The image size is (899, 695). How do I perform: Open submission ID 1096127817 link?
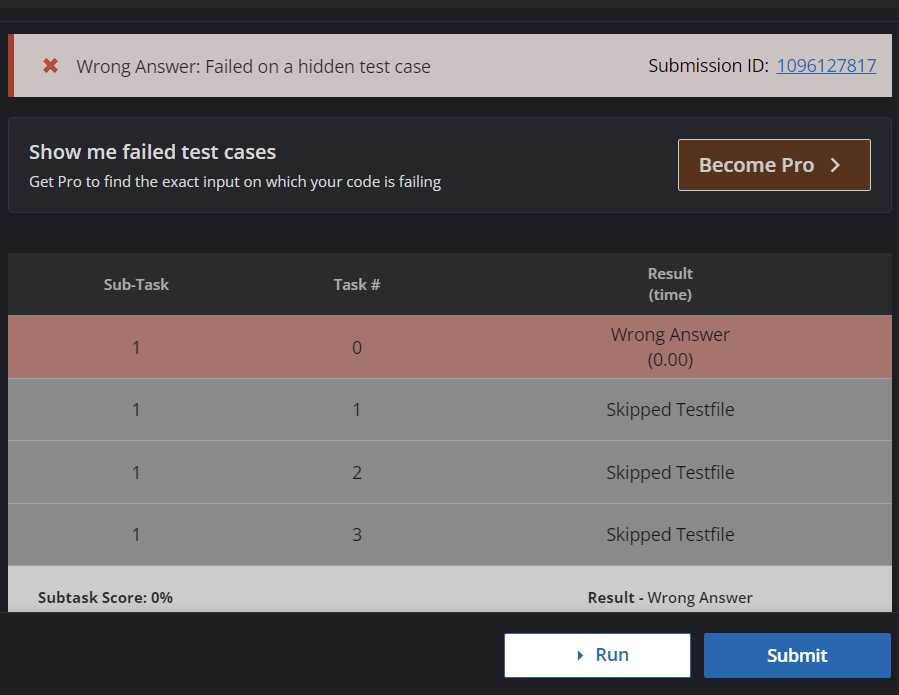click(x=826, y=66)
